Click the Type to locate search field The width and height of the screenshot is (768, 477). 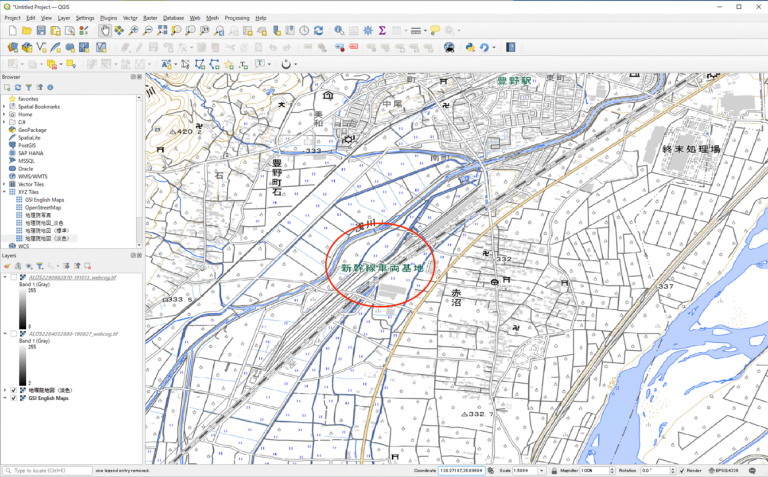(48, 471)
